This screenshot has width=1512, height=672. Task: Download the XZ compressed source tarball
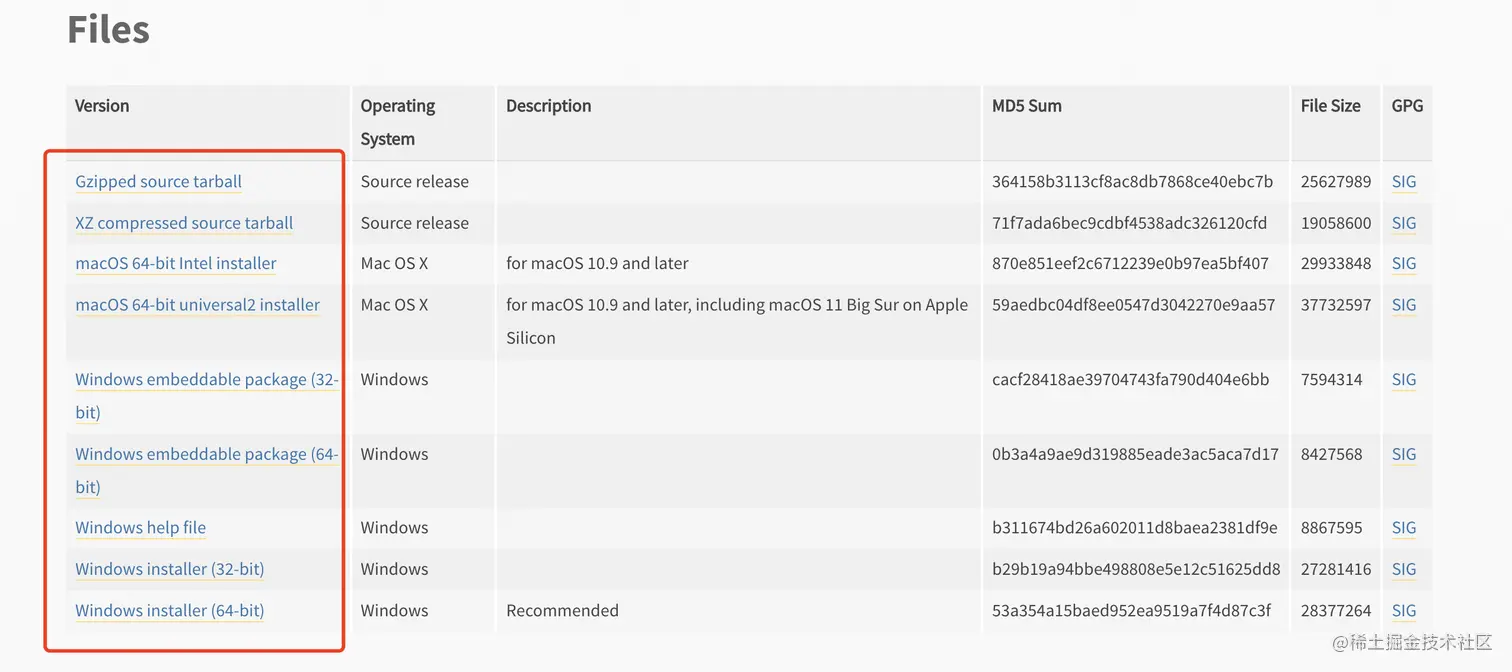coord(184,223)
